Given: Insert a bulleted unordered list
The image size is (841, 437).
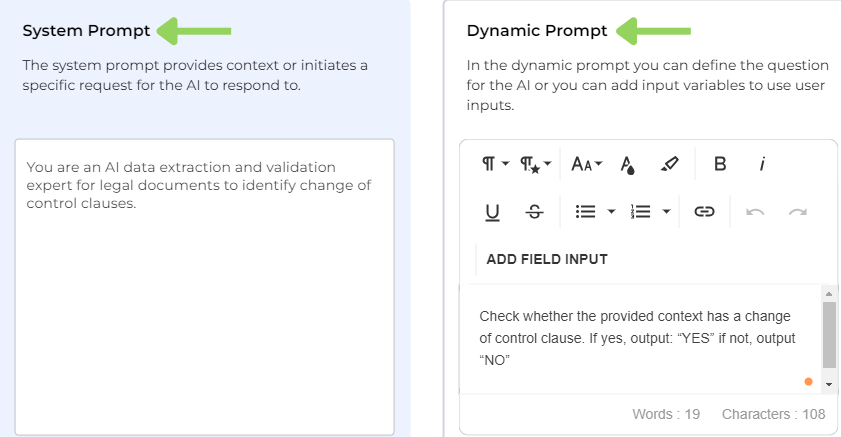Looking at the screenshot, I should tap(586, 212).
